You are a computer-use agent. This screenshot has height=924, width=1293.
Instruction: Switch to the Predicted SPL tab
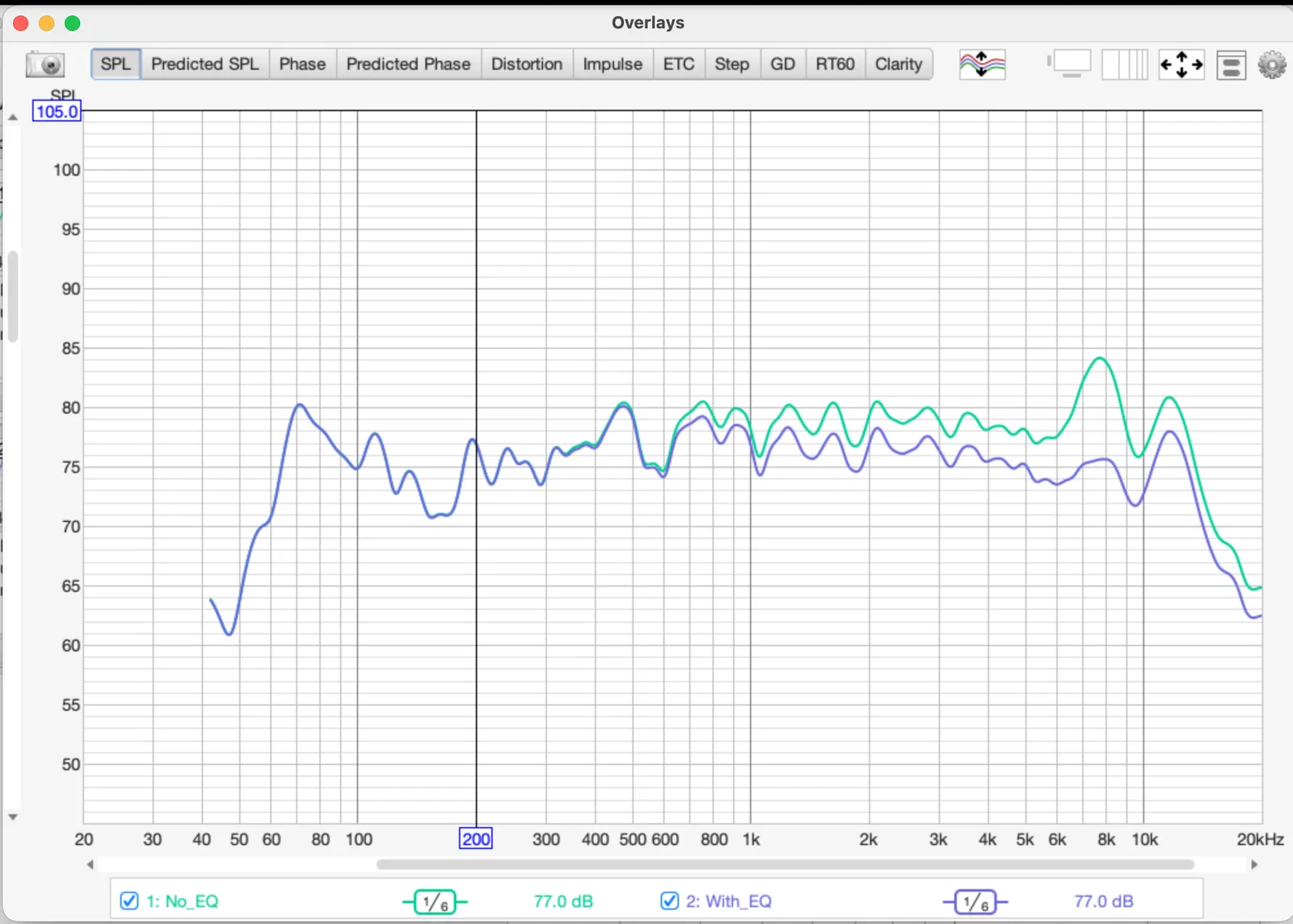coord(205,64)
